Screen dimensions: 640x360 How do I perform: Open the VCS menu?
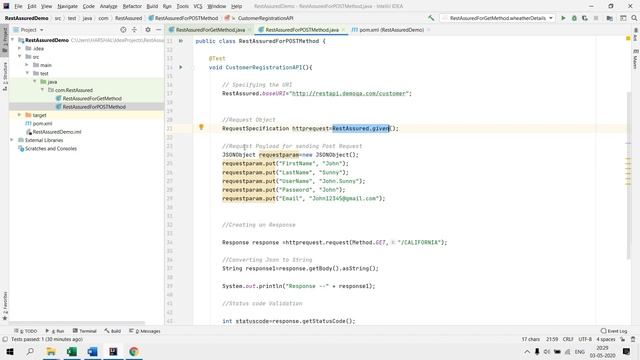pyautogui.click(x=198, y=6)
